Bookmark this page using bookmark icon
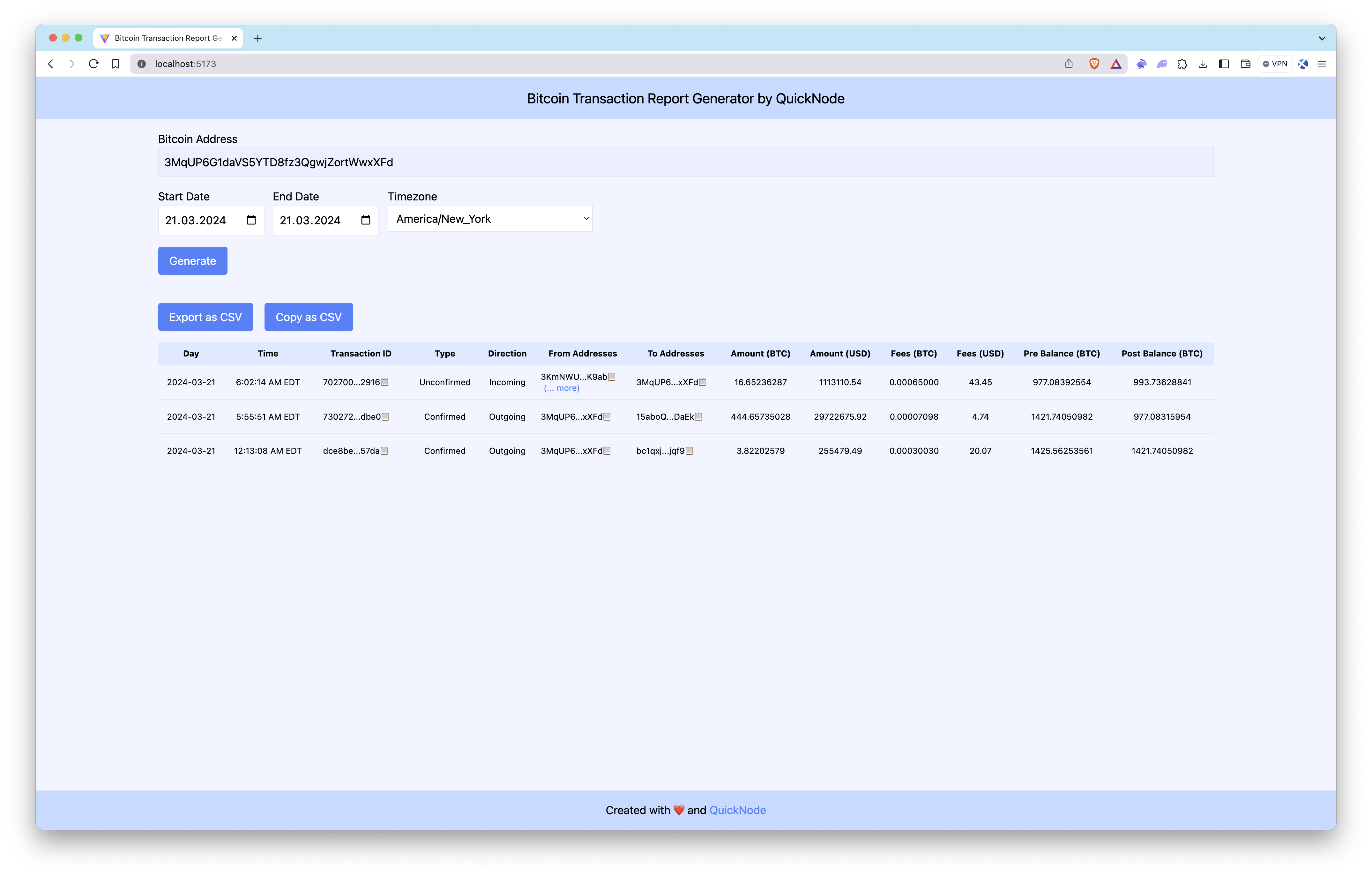Viewport: 1372px width, 877px height. click(115, 64)
